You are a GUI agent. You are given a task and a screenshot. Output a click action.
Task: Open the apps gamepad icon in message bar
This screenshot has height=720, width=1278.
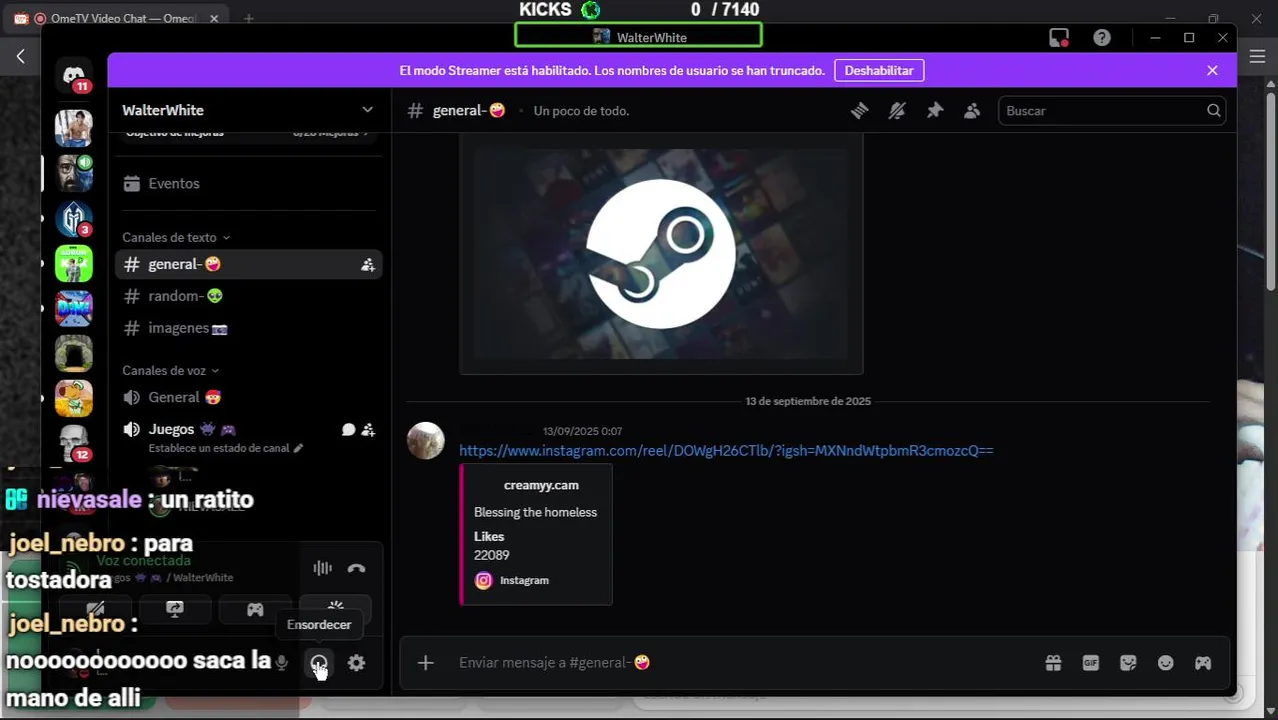coord(1203,663)
